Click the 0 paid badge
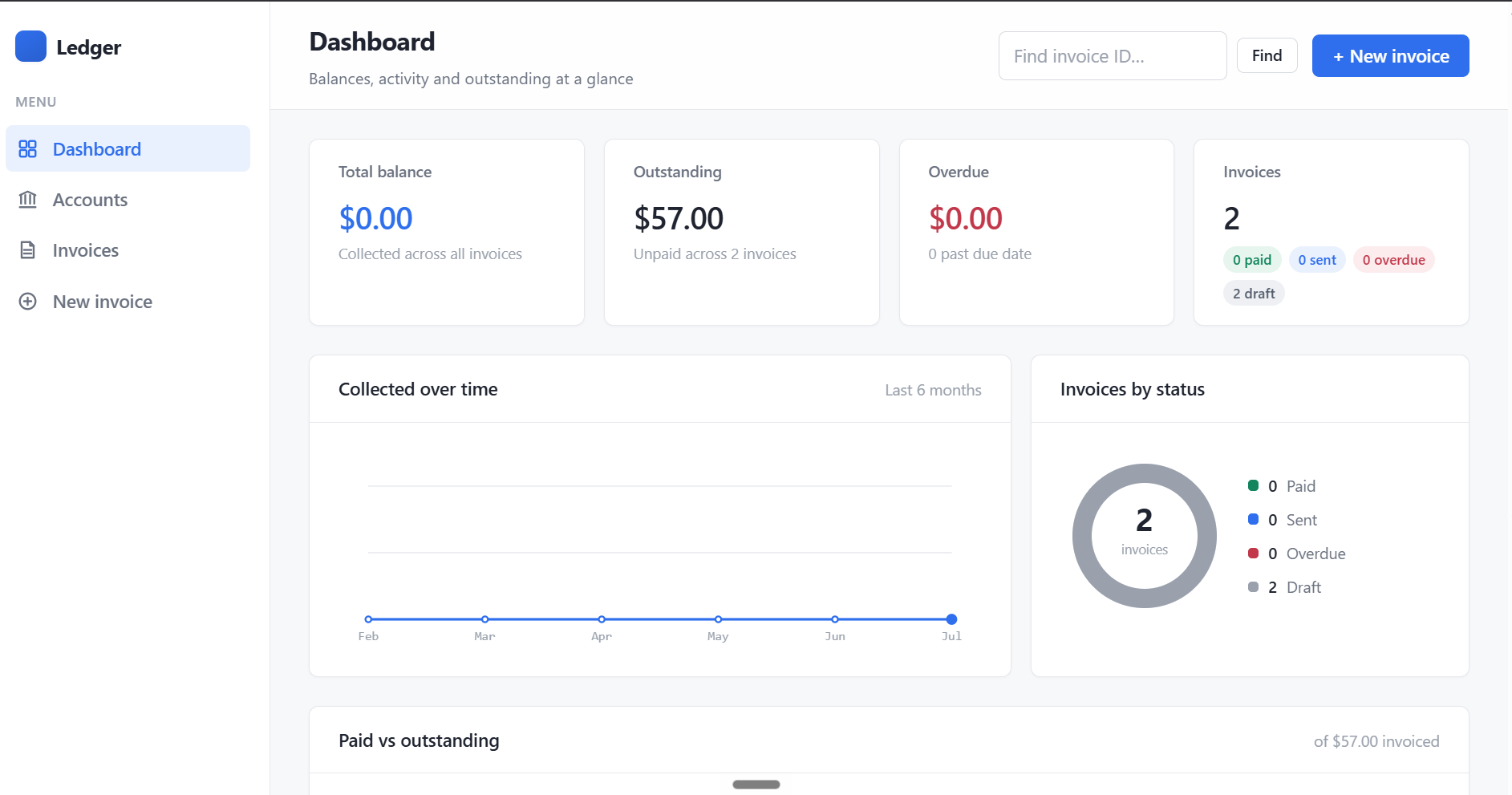Viewport: 1512px width, 795px height. [1252, 260]
